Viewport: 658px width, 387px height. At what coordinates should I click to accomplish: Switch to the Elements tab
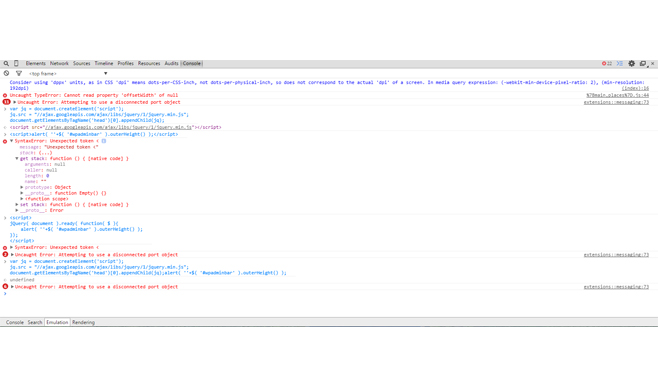point(35,63)
